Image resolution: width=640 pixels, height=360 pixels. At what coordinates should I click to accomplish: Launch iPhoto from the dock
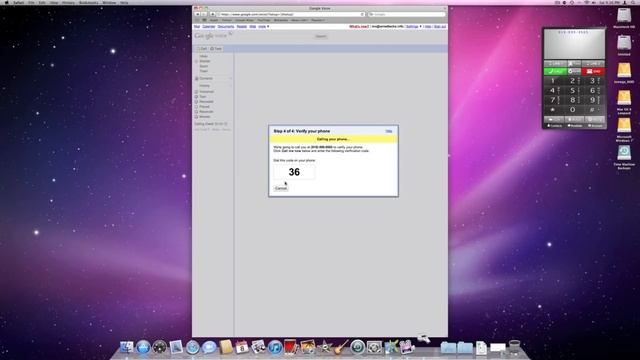(x=308, y=347)
